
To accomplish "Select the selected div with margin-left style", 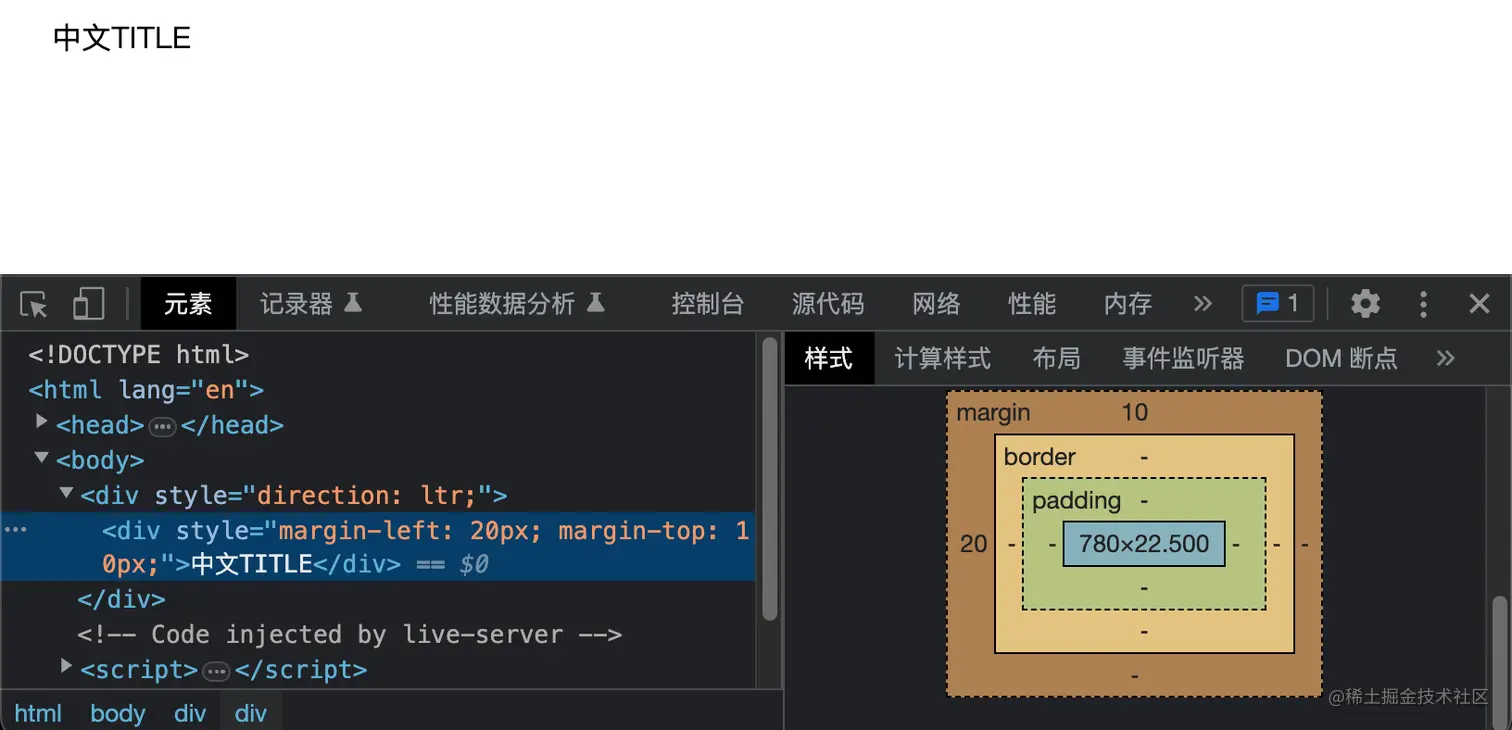I will 378,547.
